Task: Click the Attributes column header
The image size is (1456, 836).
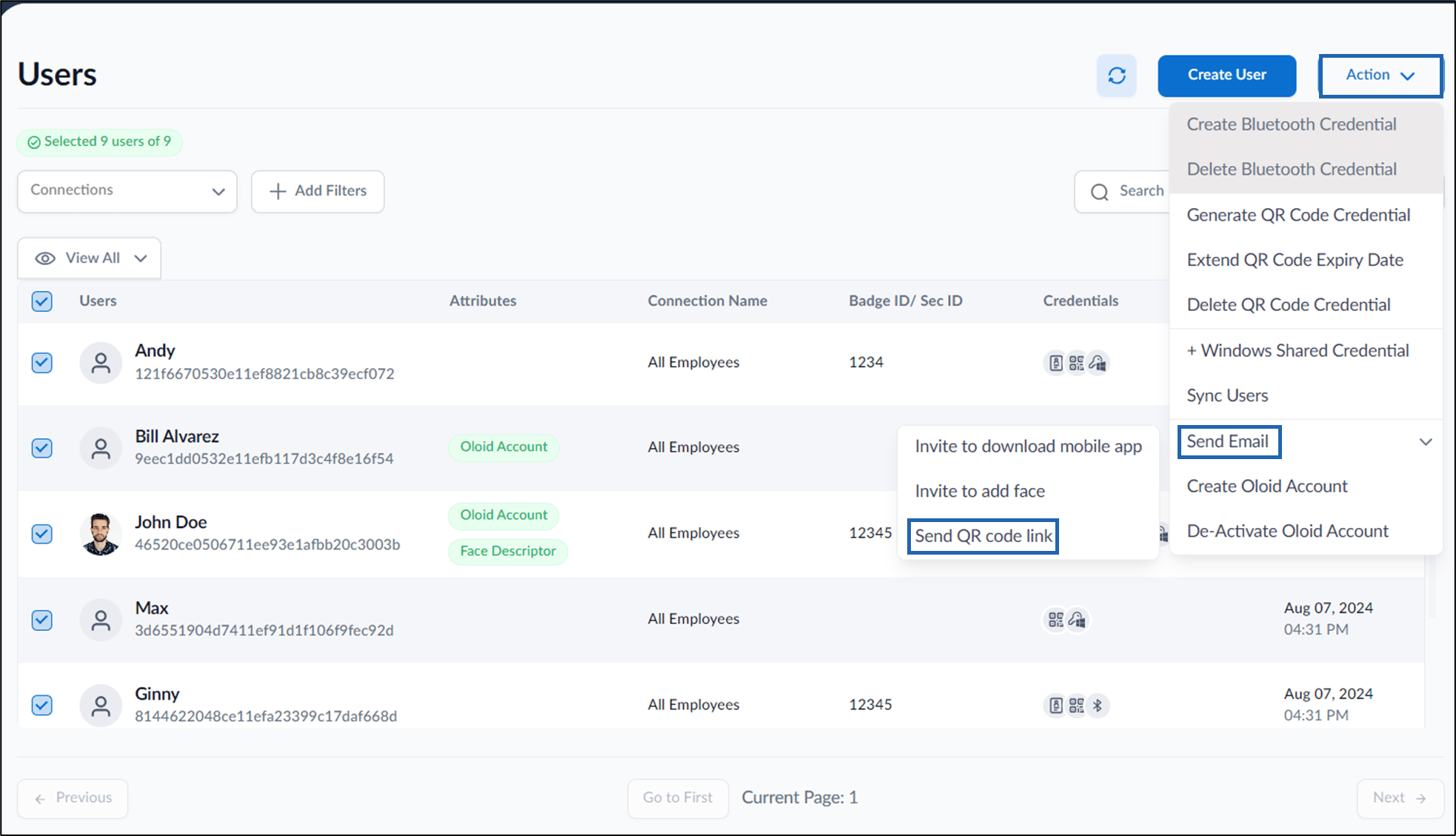Action: [x=483, y=301]
